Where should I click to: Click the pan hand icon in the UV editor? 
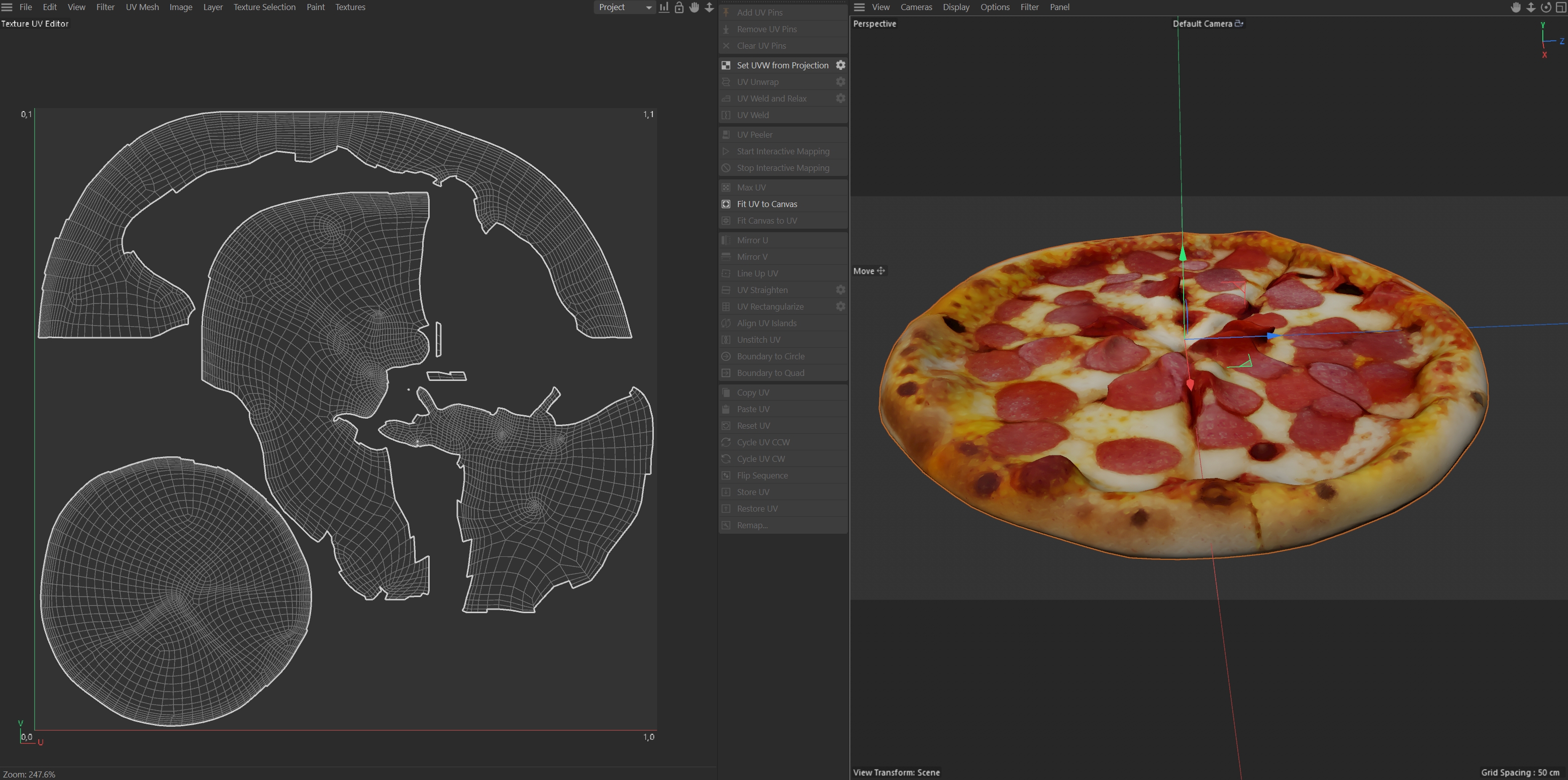pyautogui.click(x=695, y=8)
